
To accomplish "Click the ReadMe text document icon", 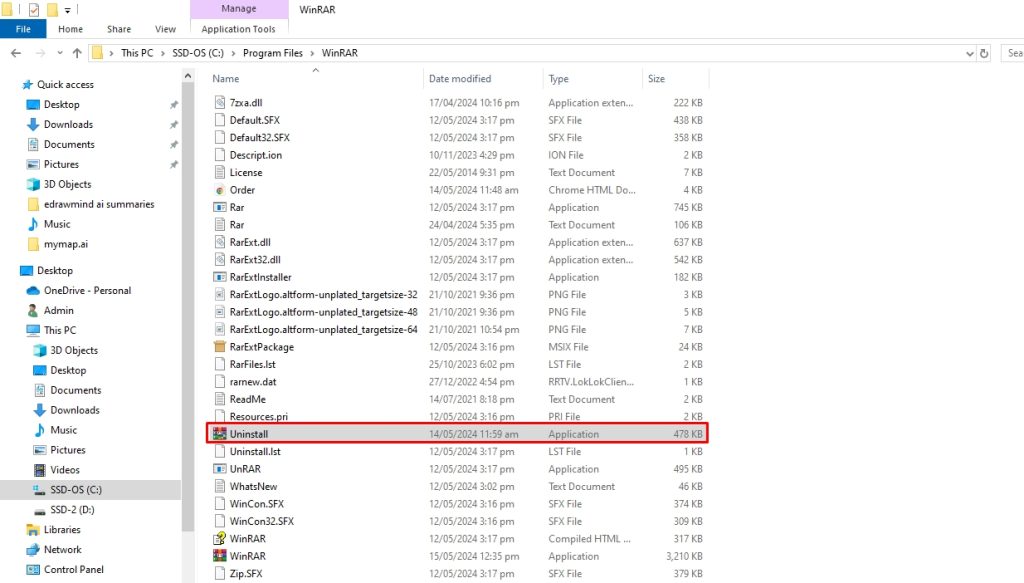I will tap(219, 399).
